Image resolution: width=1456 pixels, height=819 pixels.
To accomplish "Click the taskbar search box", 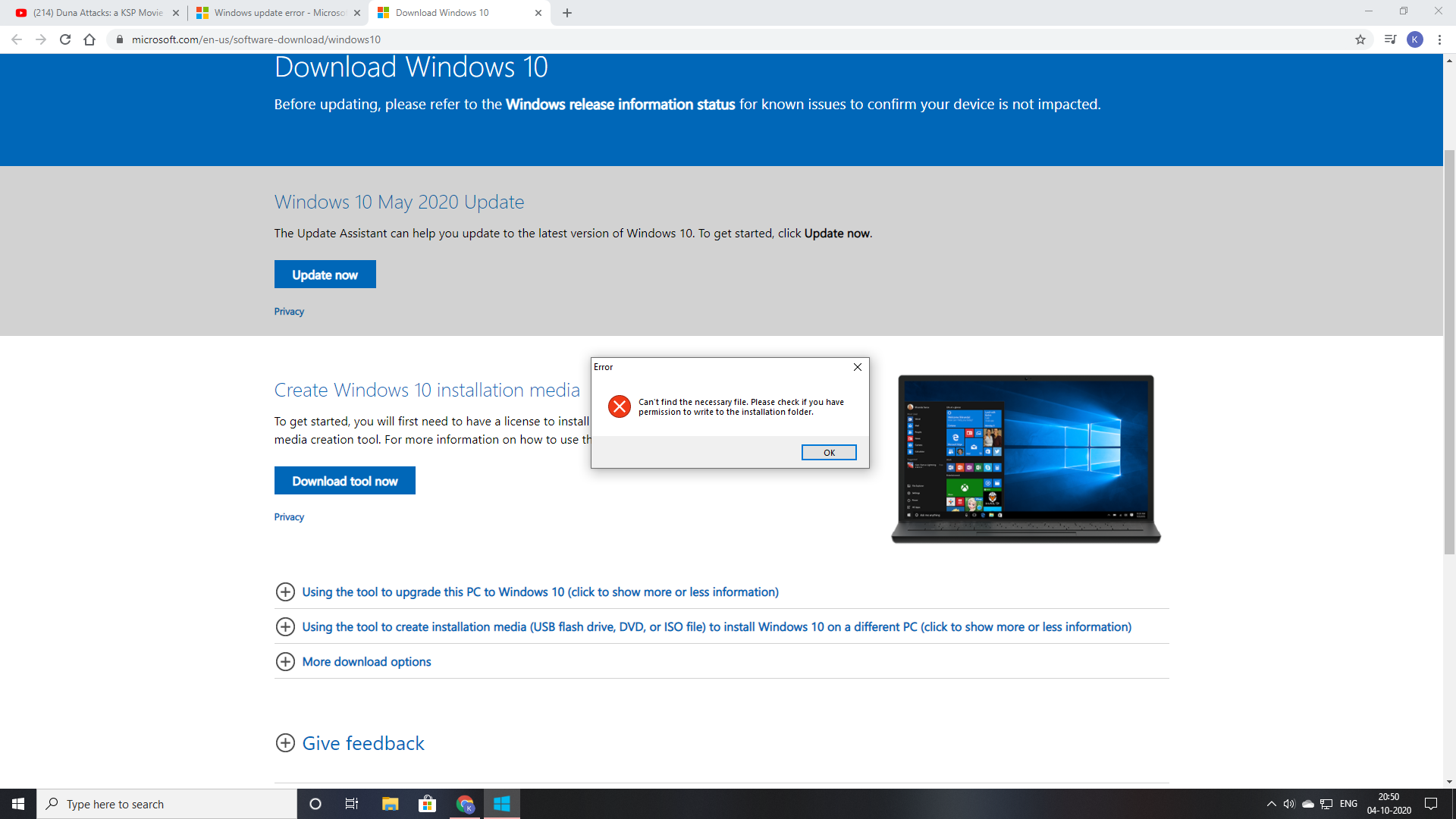I will [x=167, y=804].
